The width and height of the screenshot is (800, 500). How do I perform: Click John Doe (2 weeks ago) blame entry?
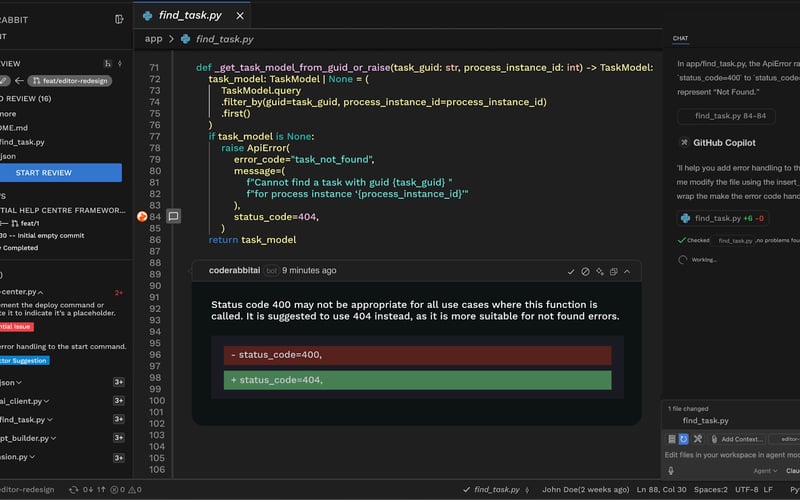(x=585, y=489)
